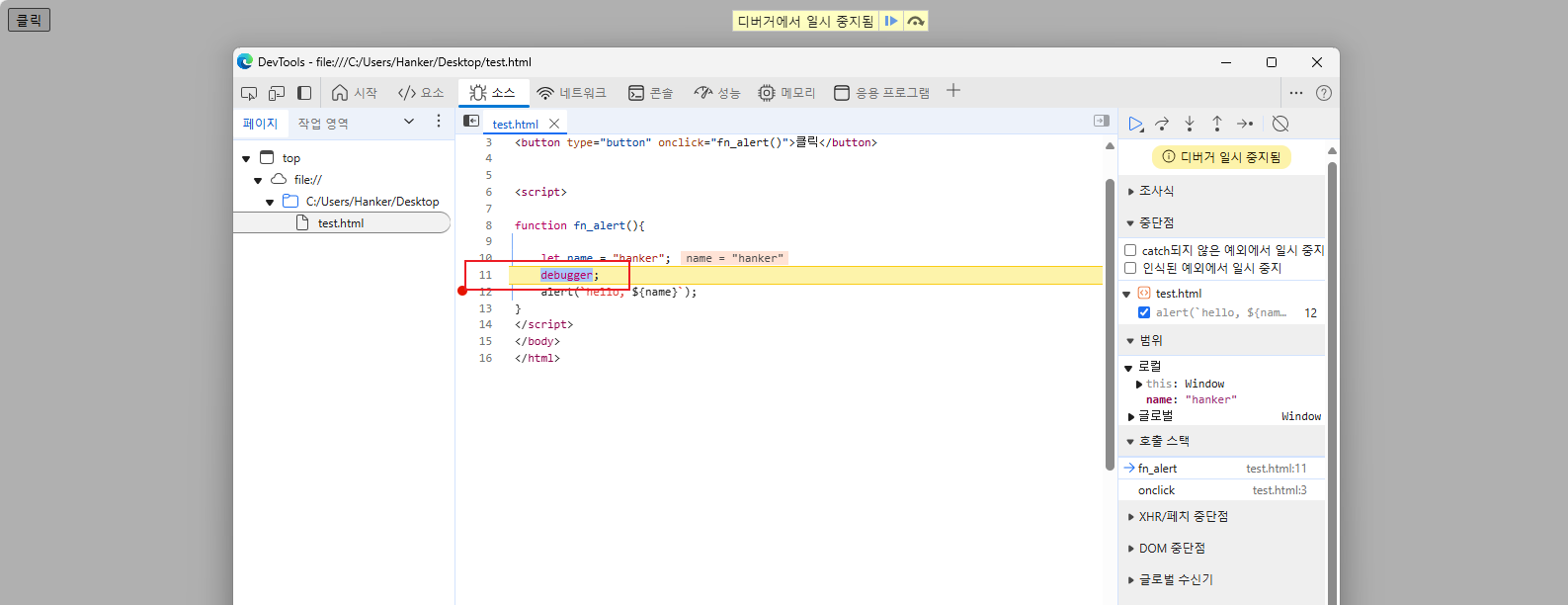1568x605 pixels.
Task: Open the 시작 (Welcome) tab
Action: click(x=355, y=93)
